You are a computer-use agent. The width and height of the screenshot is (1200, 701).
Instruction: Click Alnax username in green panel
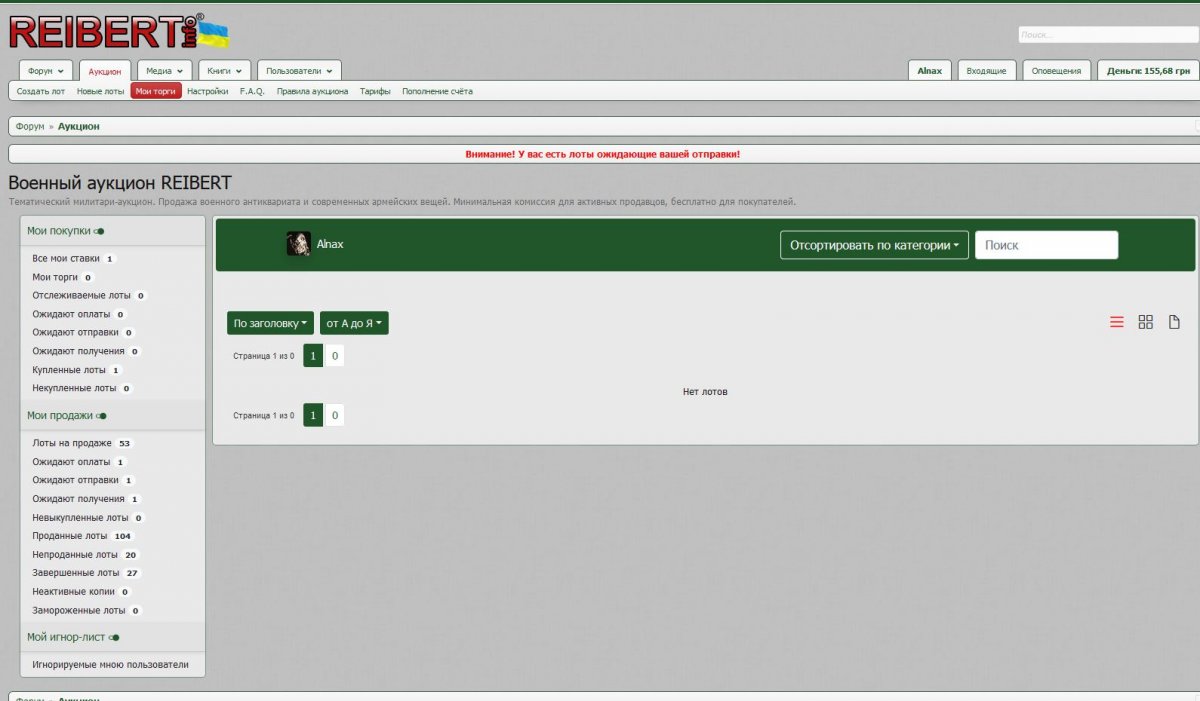pos(330,244)
